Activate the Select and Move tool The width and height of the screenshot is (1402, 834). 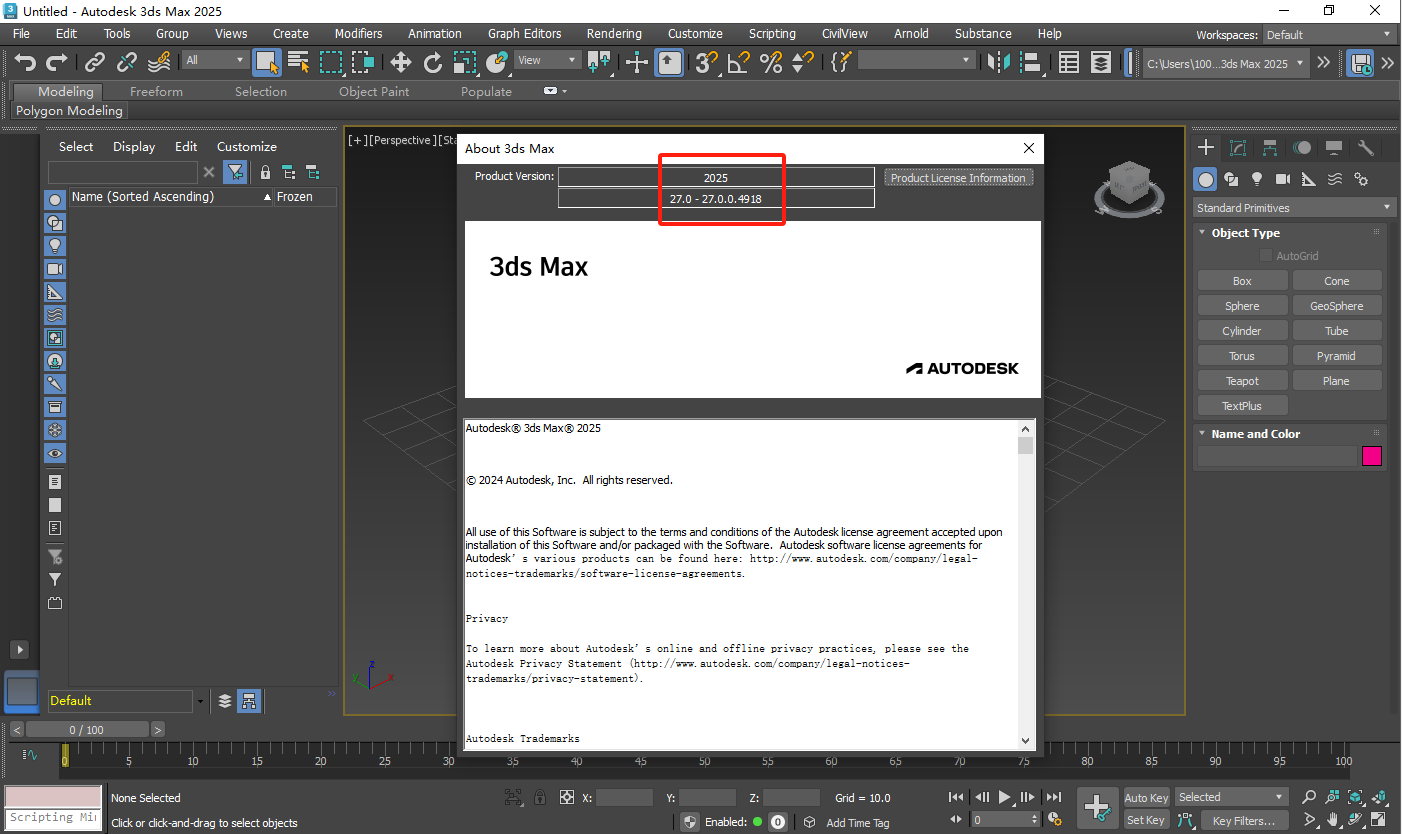[401, 62]
